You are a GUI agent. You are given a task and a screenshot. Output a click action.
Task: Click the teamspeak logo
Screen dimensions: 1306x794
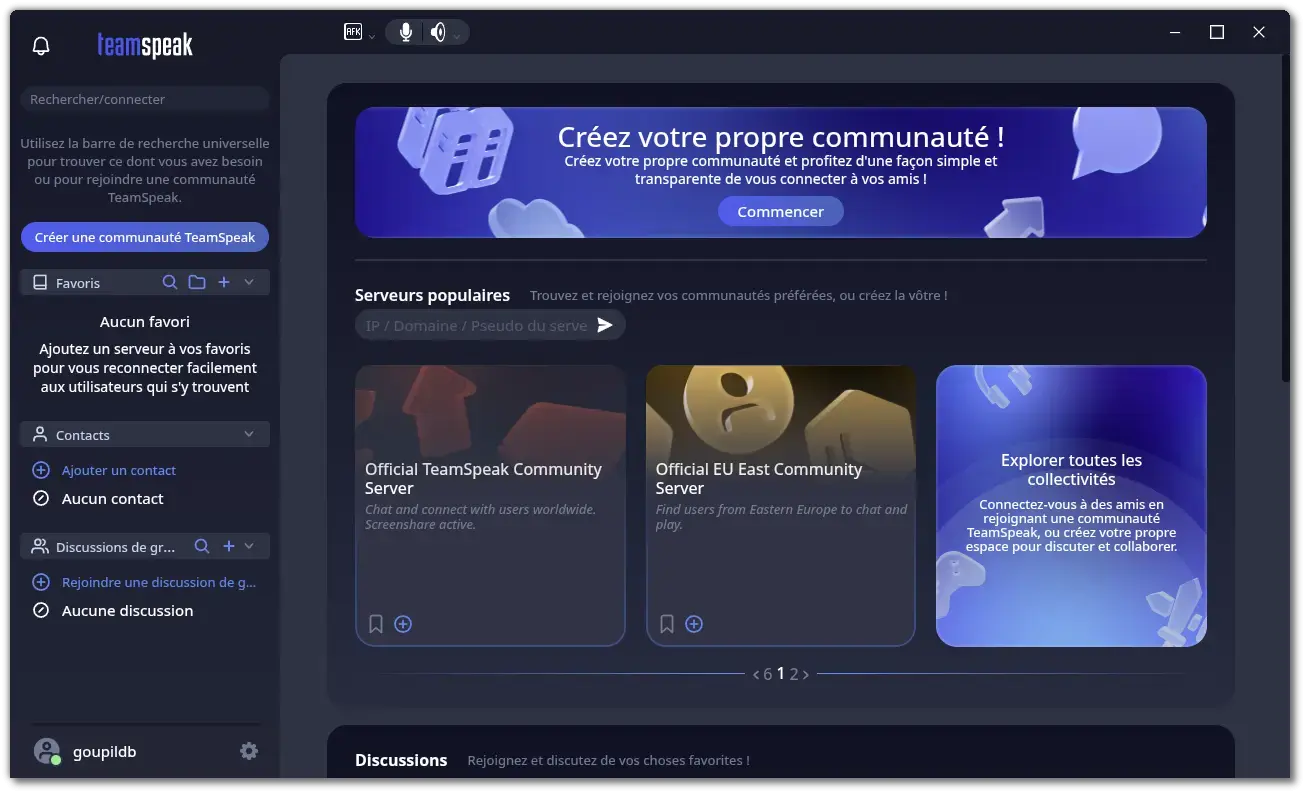pos(145,45)
